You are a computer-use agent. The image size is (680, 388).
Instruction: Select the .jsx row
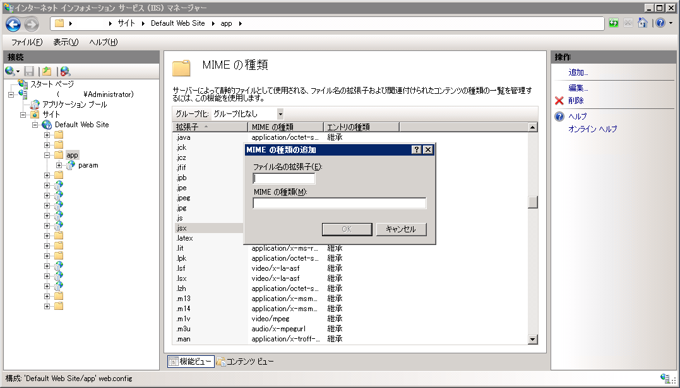pyautogui.click(x=209, y=228)
